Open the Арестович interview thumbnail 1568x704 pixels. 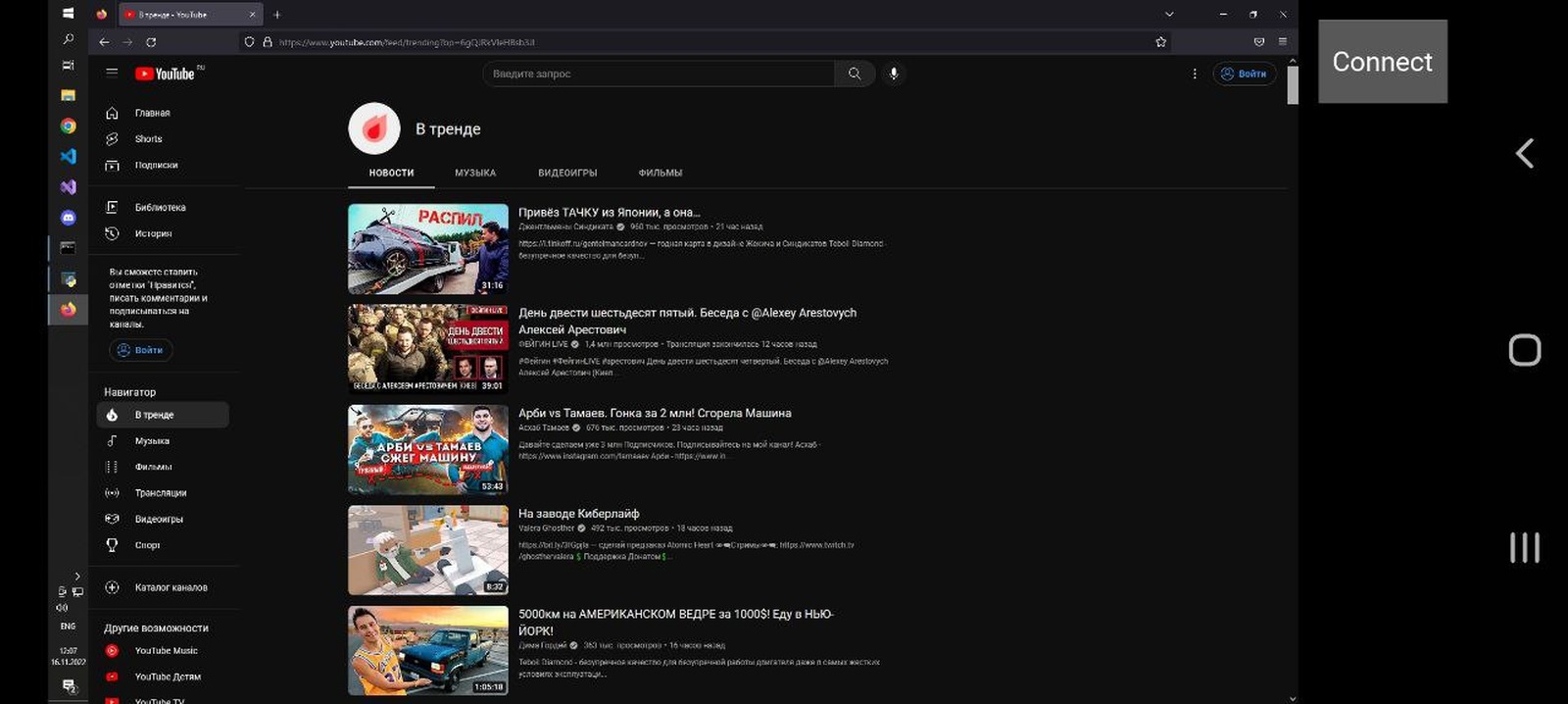428,349
